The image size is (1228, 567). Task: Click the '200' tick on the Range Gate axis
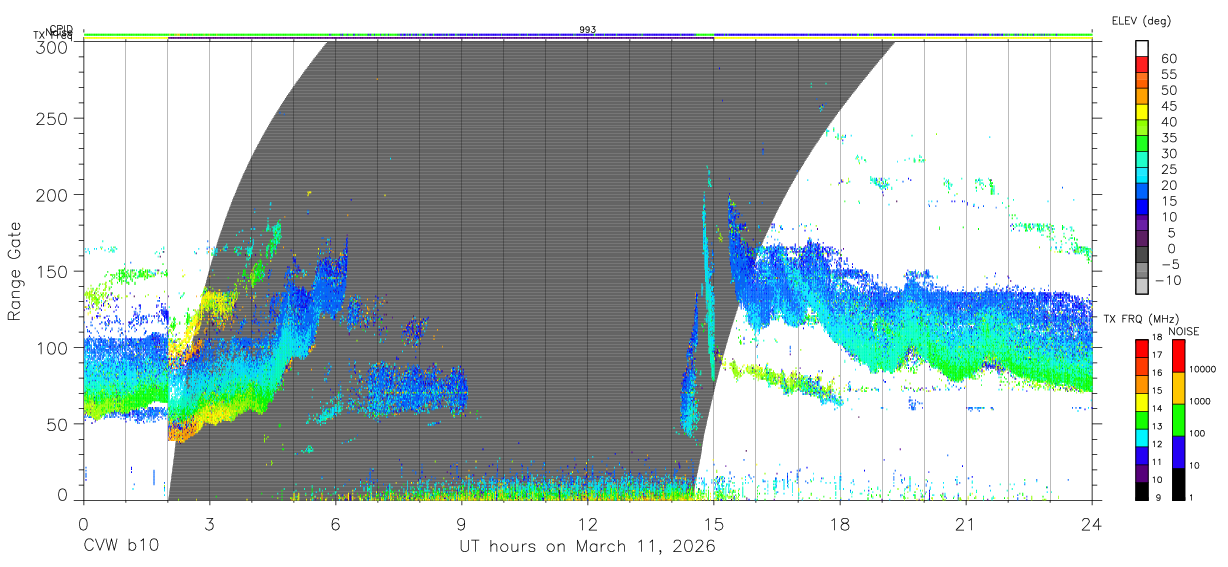click(x=51, y=194)
